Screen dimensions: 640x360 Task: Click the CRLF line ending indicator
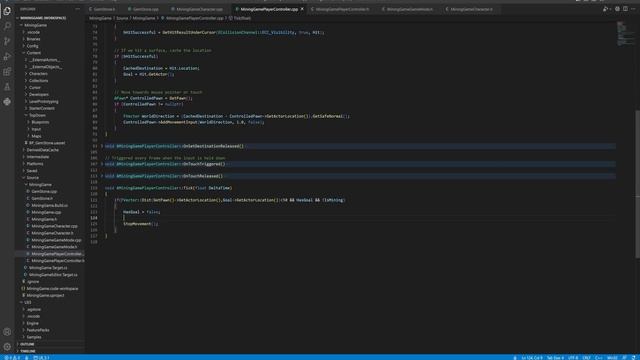coord(587,358)
